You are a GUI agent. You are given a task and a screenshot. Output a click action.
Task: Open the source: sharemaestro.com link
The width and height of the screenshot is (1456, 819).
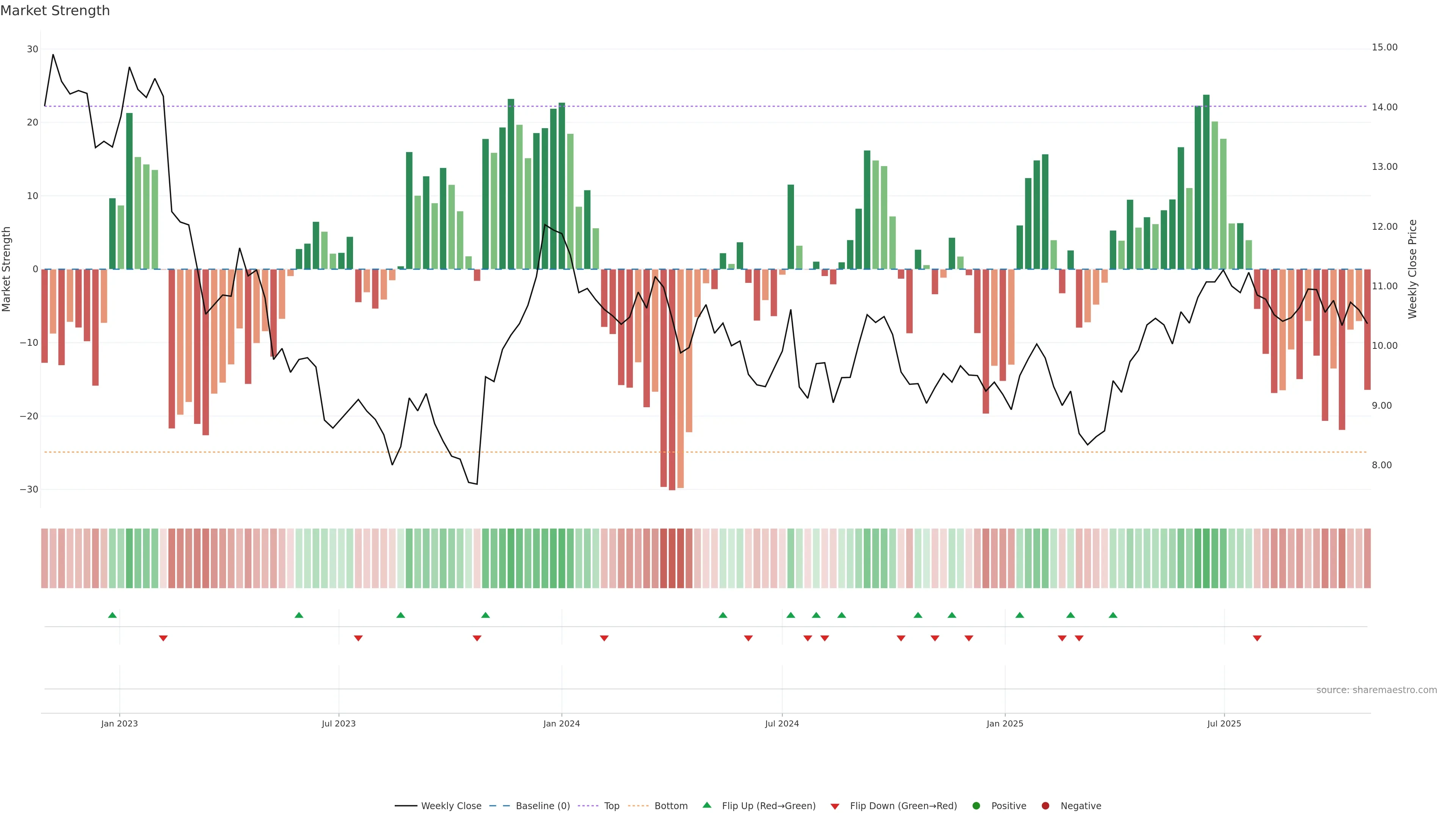pos(1376,690)
